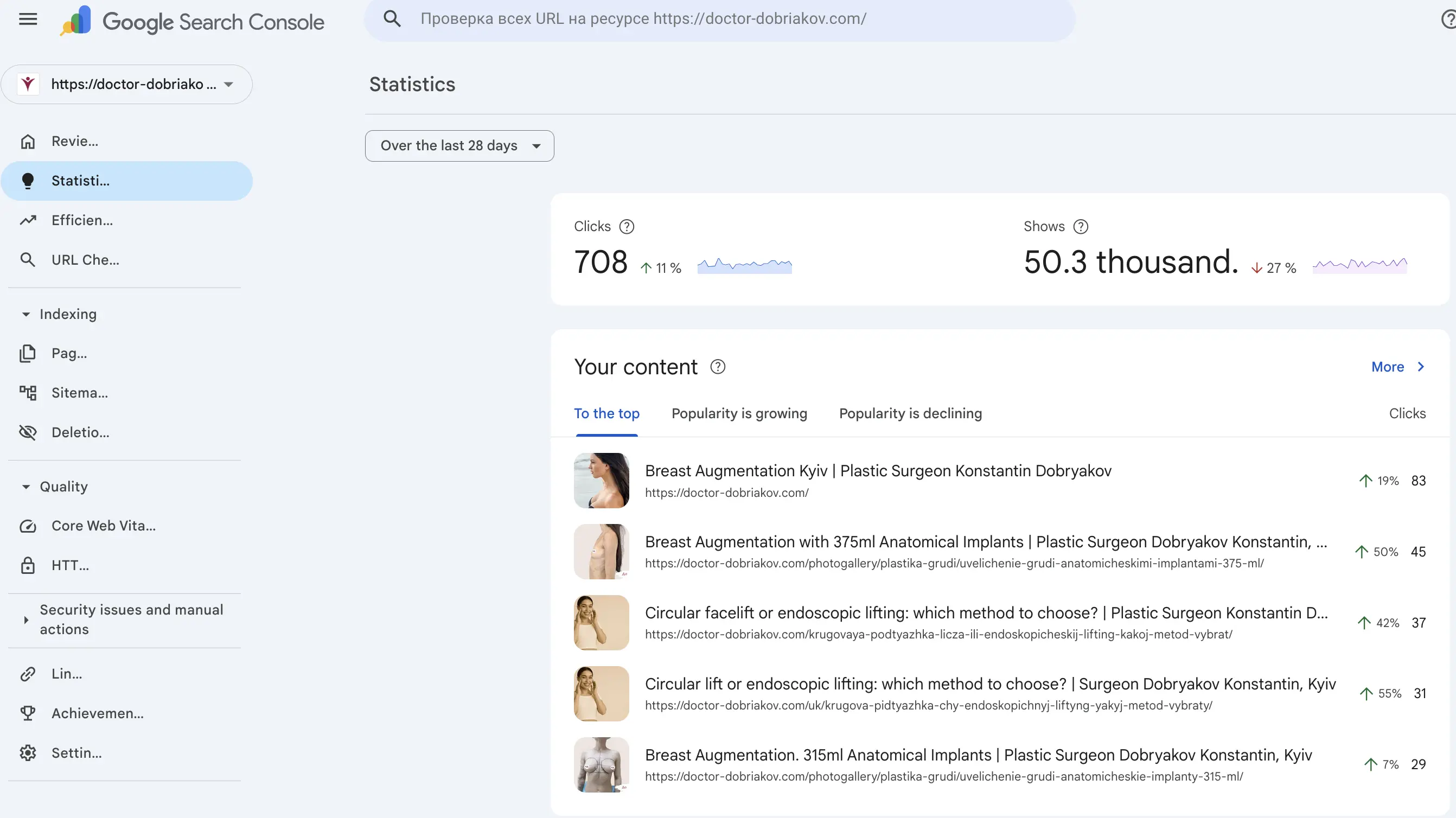Select the Statistics lightbulb icon in sidebar
The width and height of the screenshot is (1456, 818).
(28, 180)
